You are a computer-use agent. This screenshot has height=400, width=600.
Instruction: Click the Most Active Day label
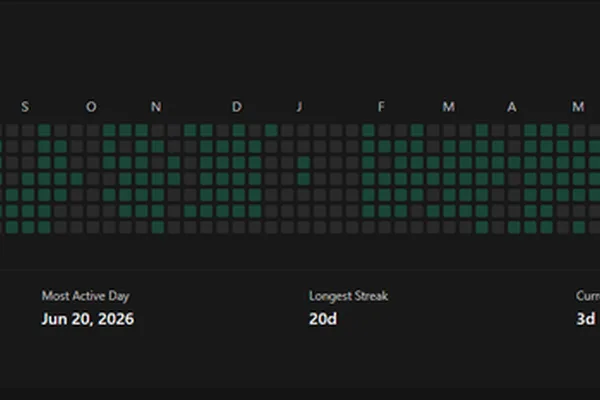pos(86,296)
